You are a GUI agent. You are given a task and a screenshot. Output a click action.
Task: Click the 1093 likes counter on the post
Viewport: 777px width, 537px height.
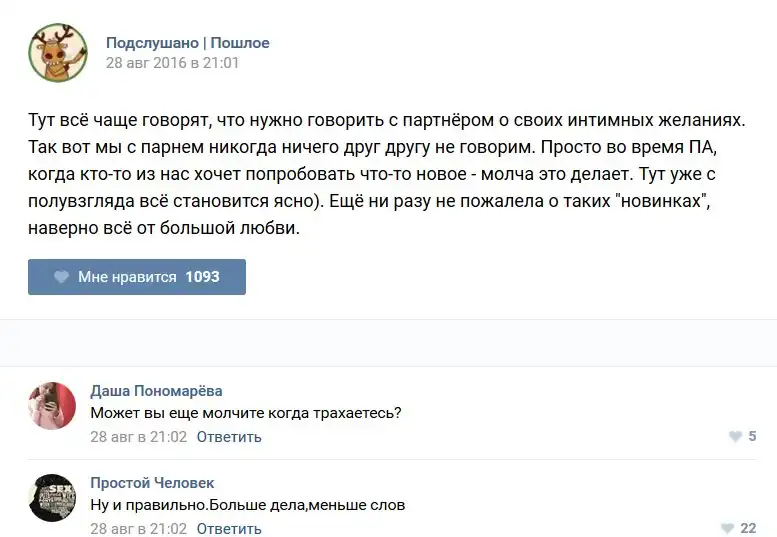202,277
